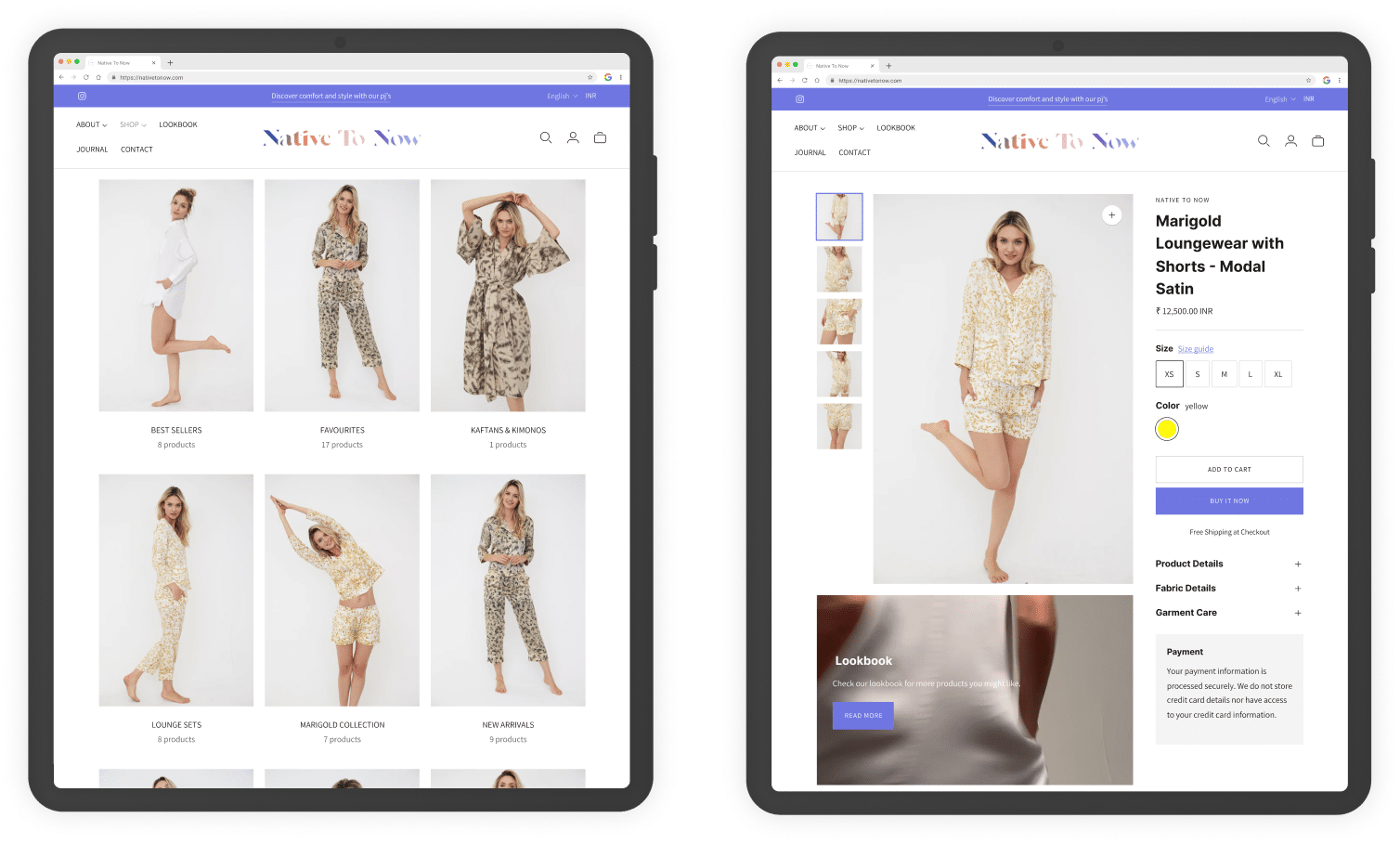
Task: Click banner text link in right tablet
Action: pos(1048,99)
